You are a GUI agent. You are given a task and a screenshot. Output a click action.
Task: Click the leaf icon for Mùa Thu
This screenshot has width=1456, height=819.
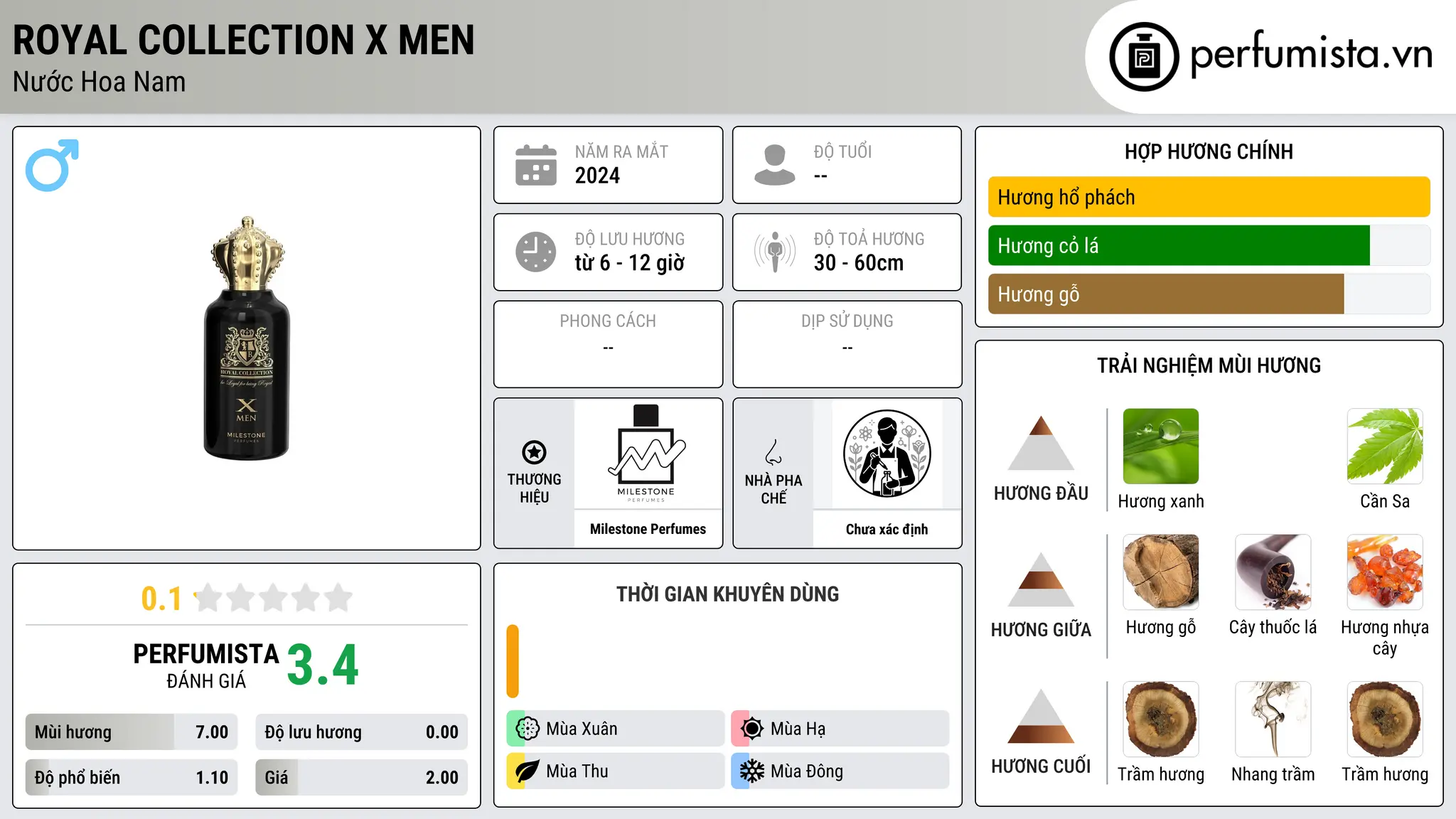pos(527,771)
